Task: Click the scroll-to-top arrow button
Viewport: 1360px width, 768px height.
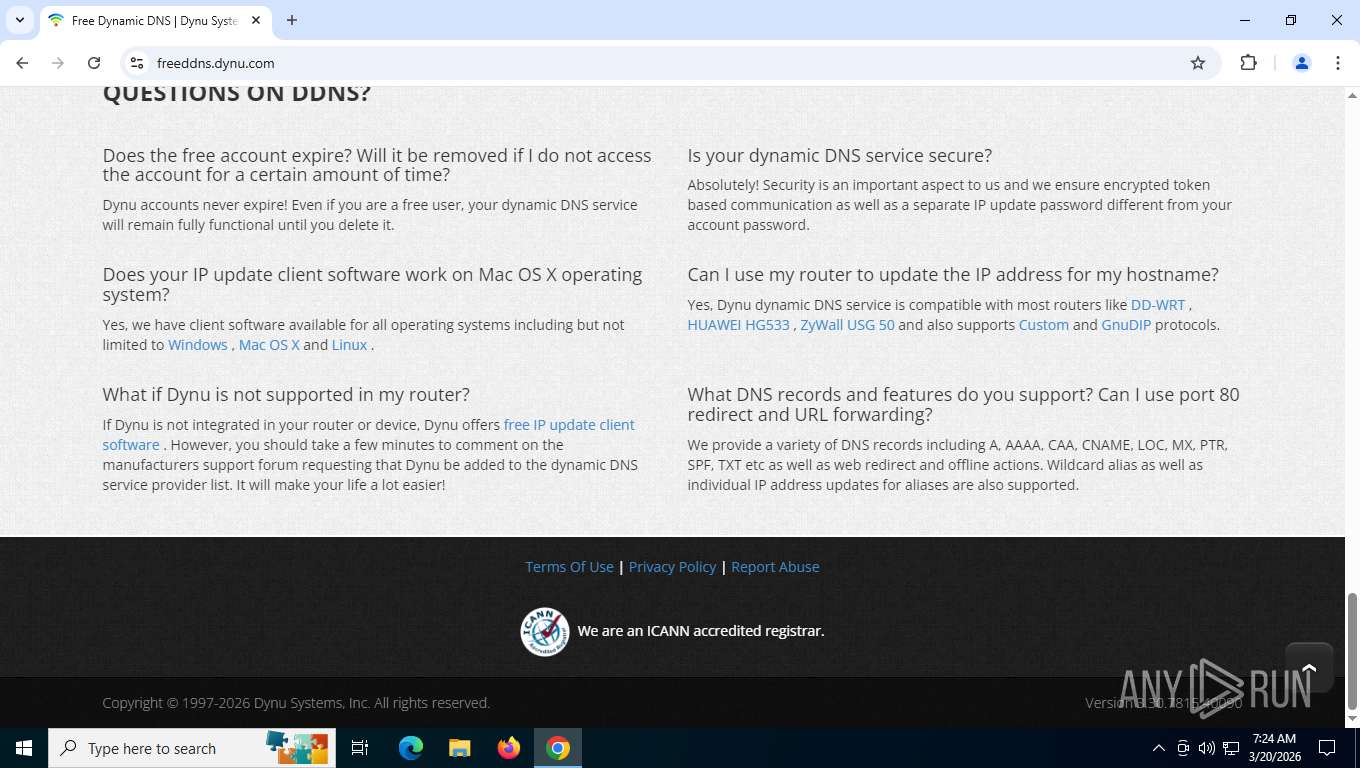Action: pos(1309,668)
